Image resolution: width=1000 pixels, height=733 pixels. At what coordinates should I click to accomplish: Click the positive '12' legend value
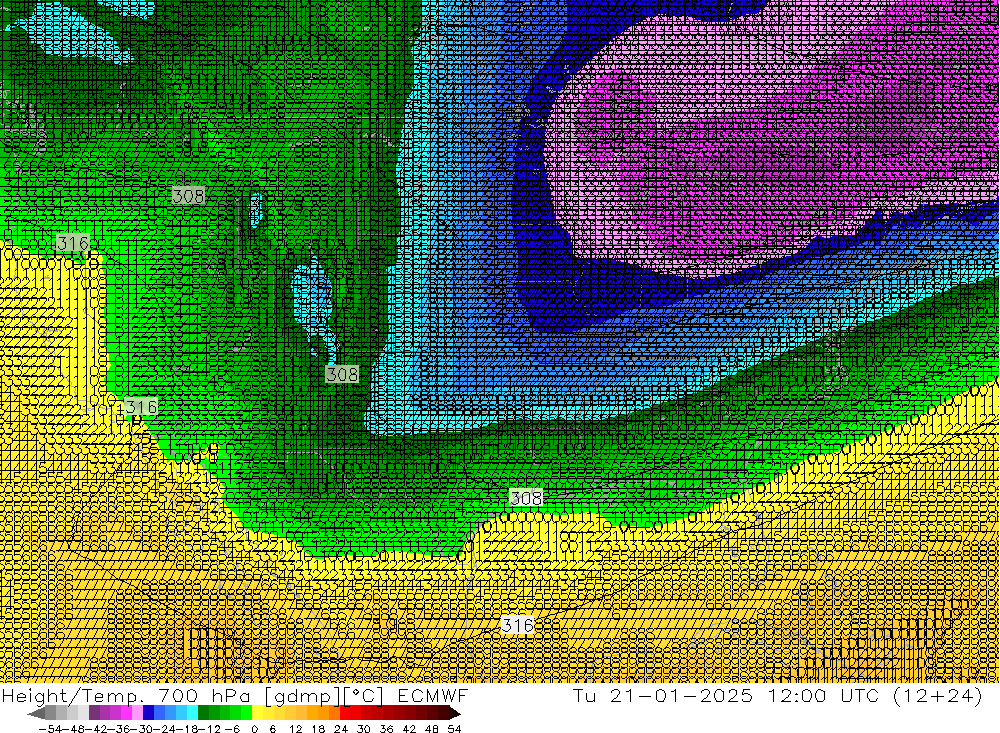(x=296, y=729)
